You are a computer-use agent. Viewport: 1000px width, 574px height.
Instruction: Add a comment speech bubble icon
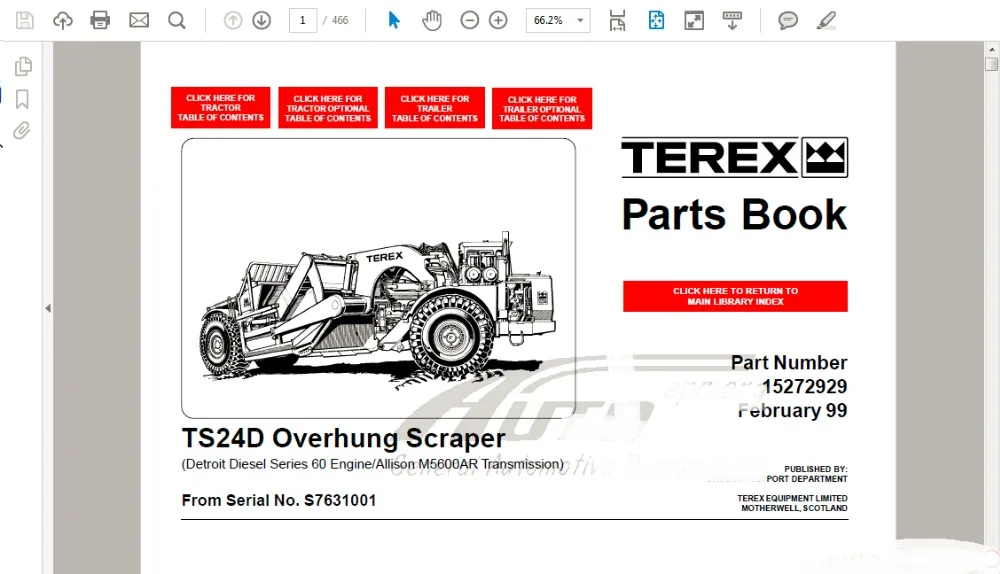pyautogui.click(x=788, y=20)
